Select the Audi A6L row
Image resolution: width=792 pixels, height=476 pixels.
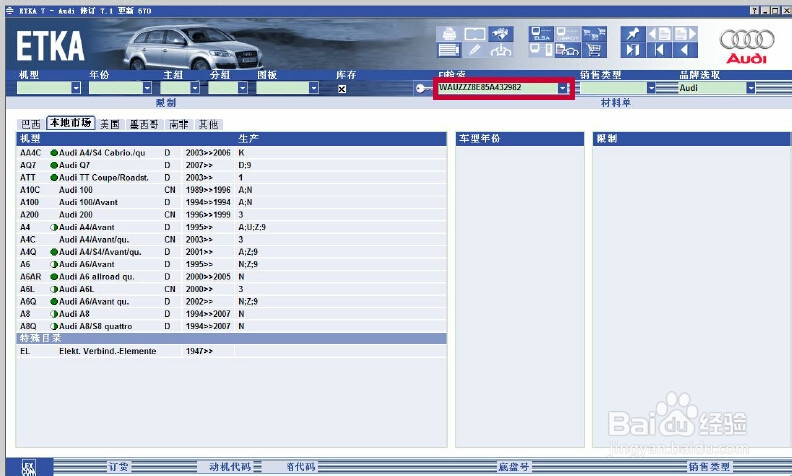click(x=231, y=289)
